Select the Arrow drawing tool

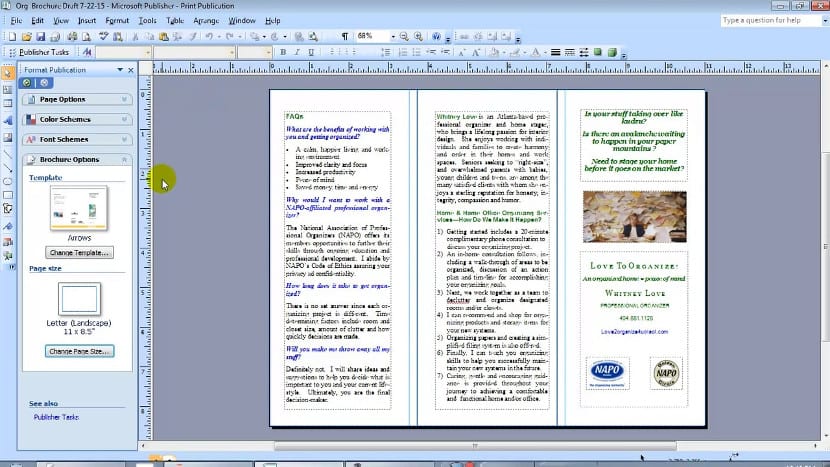[x=7, y=168]
